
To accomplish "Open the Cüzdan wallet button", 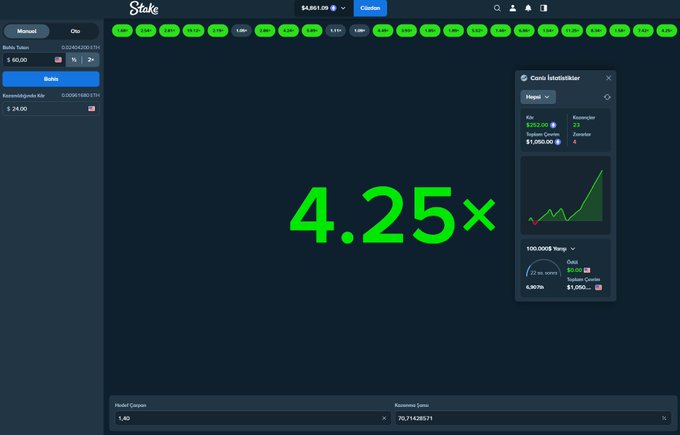I will click(370, 8).
